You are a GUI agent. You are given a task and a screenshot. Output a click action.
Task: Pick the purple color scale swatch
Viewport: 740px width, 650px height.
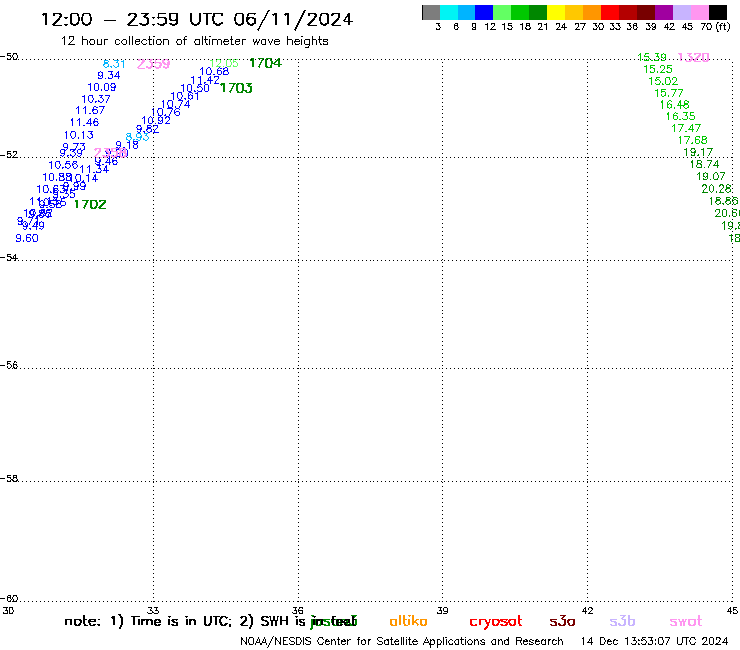664,13
